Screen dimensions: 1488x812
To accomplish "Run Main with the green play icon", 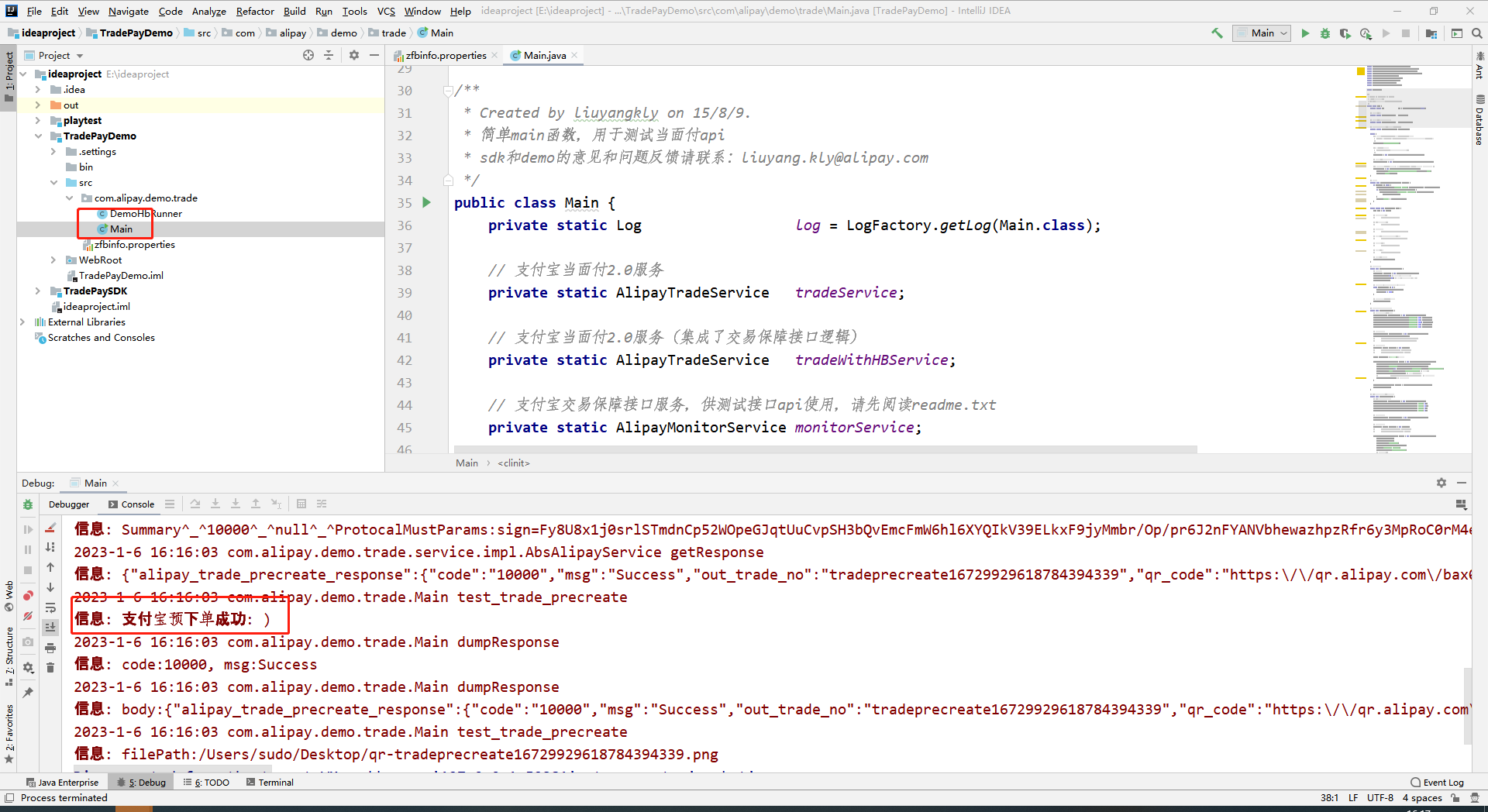I will (1305, 33).
